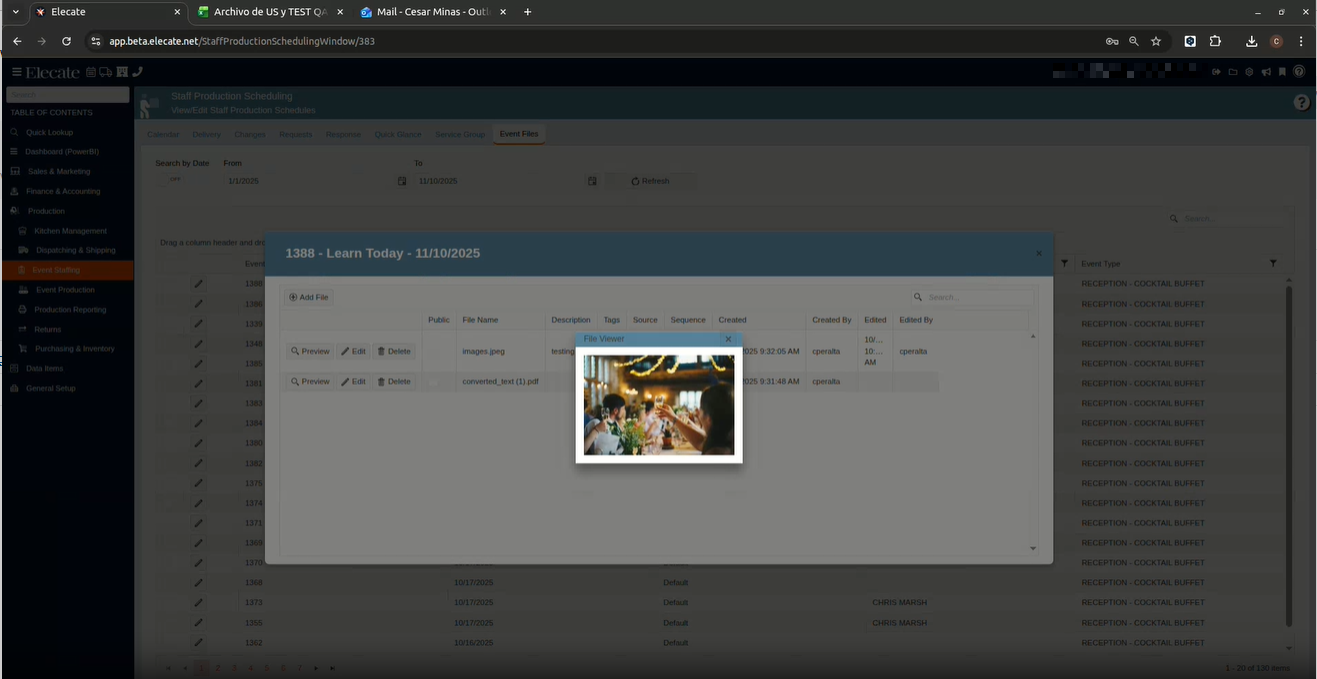Click the hamburger menu icon beside Elecate
The width and height of the screenshot is (1317, 679).
[16, 72]
